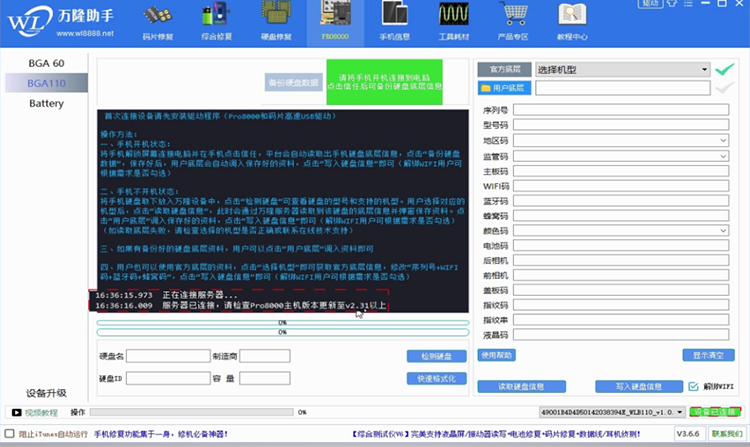Click the 硬盘名 disk name field
The width and height of the screenshot is (750, 447).
168,356
